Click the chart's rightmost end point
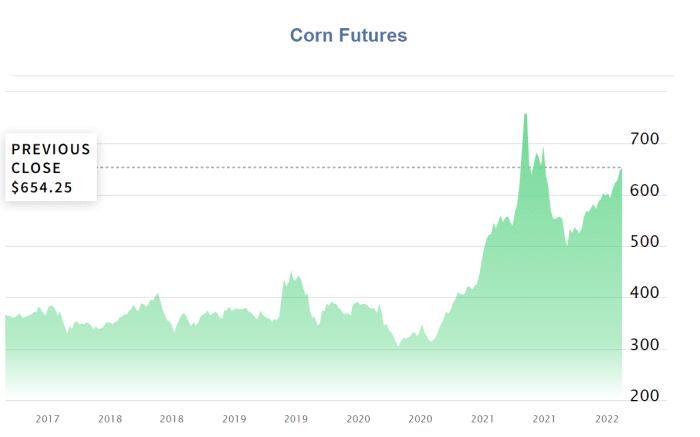700x437 pixels. pos(621,168)
